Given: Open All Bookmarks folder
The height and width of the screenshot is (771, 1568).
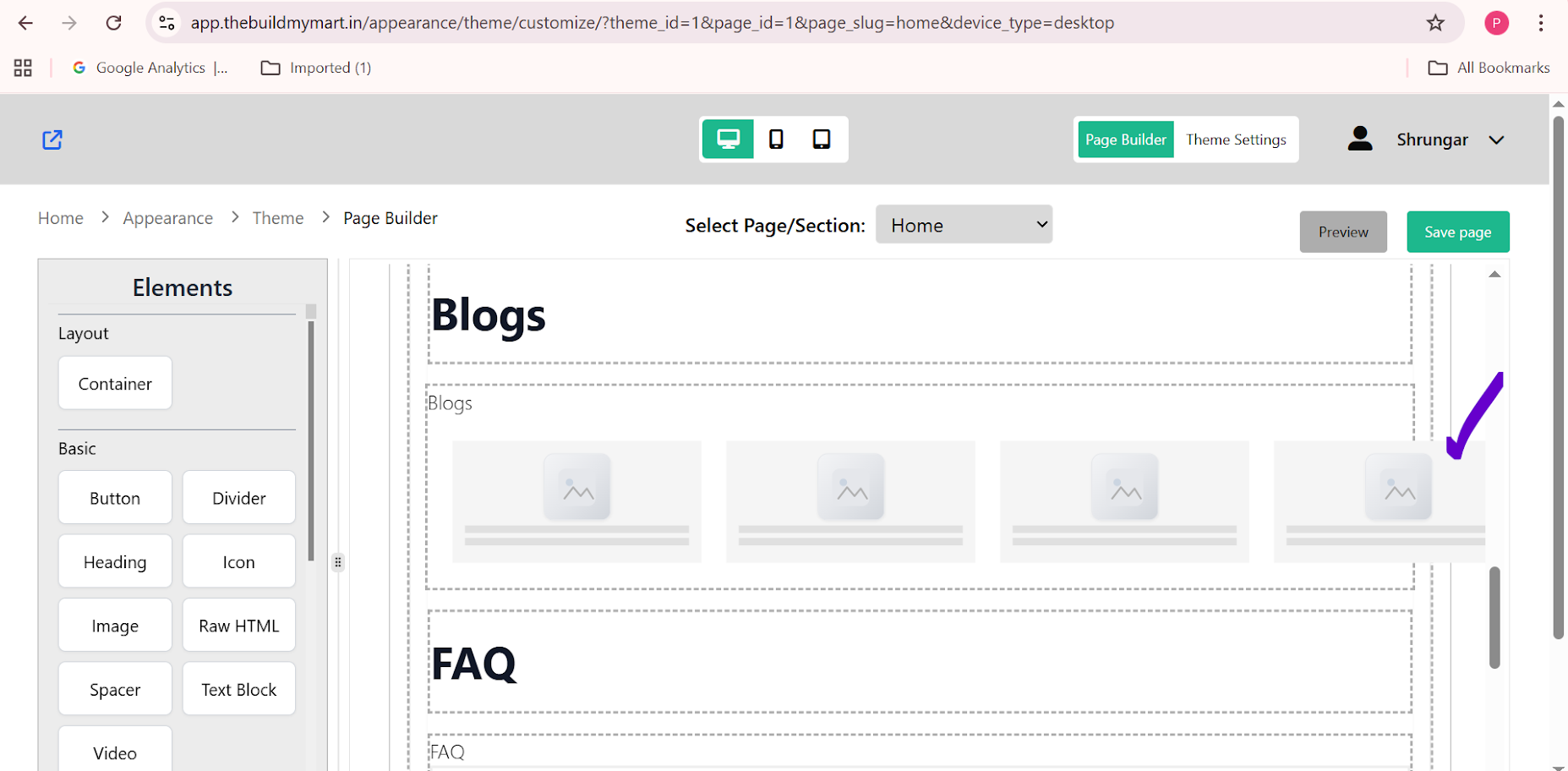Looking at the screenshot, I should (1489, 68).
